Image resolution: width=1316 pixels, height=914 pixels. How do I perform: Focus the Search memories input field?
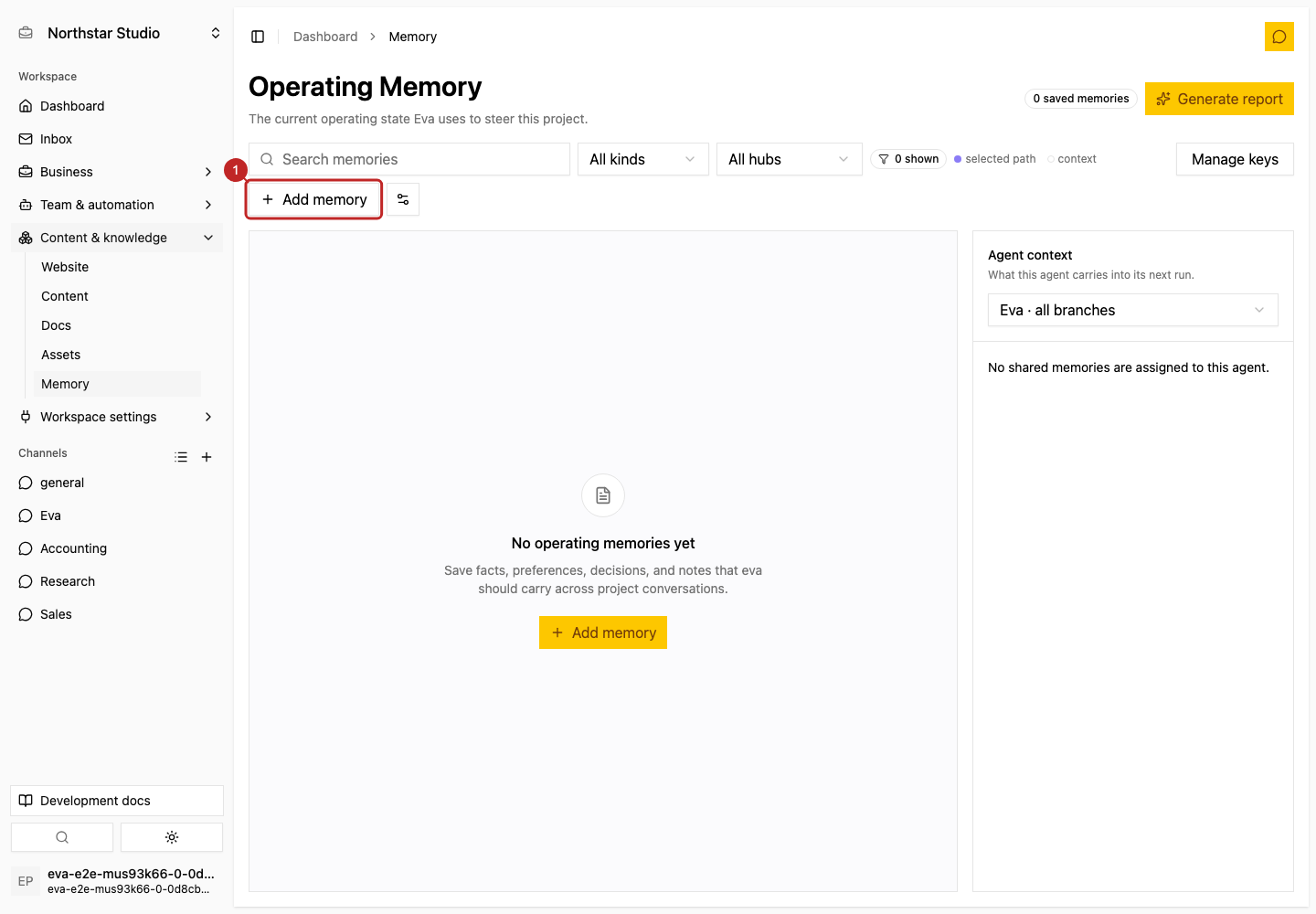click(409, 159)
